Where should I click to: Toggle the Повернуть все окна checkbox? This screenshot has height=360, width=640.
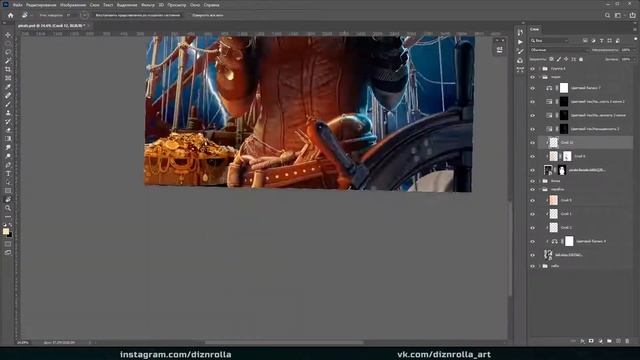[x=208, y=15]
